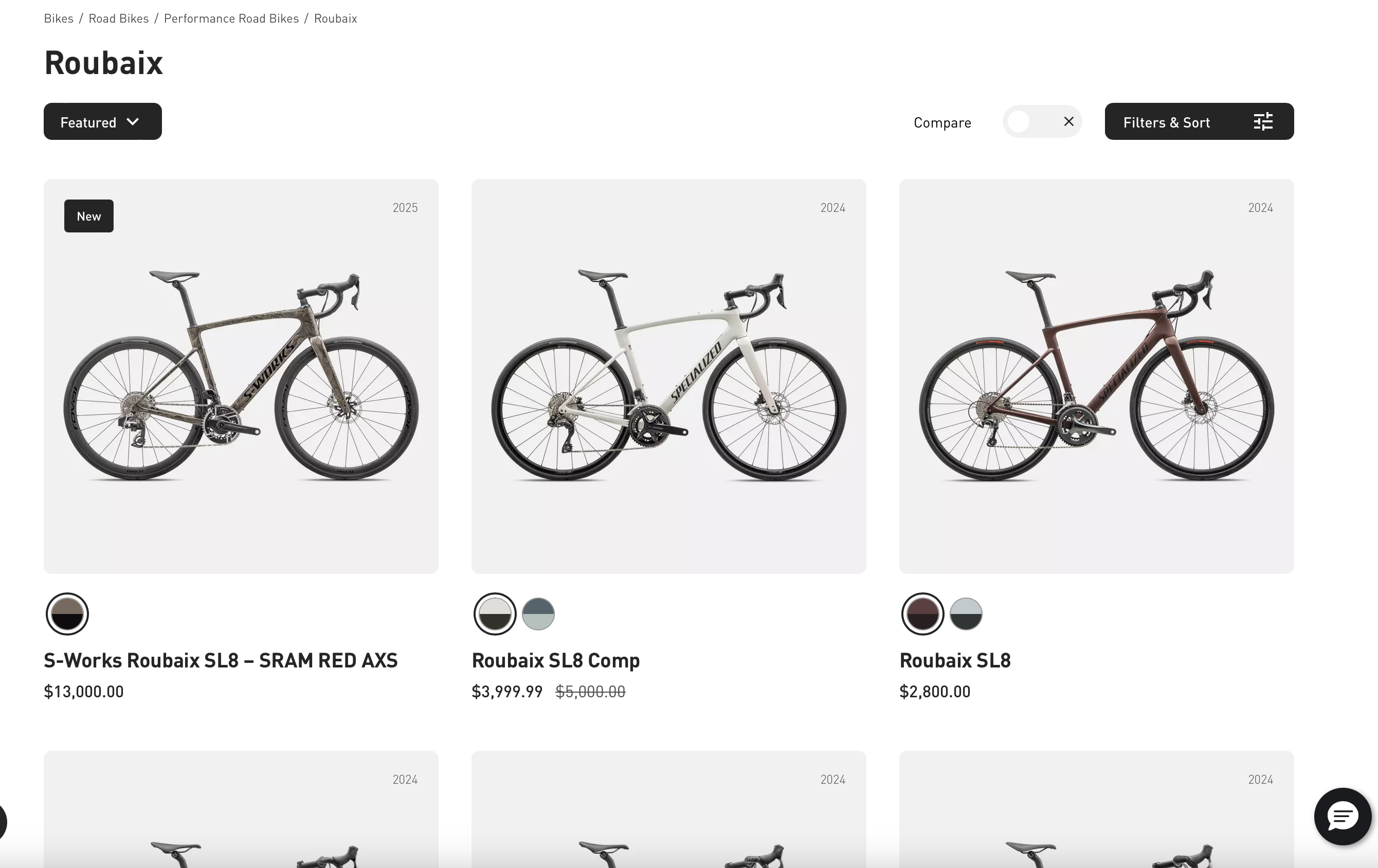Select the maroon swatch for Roubaix SL8
Screen dimensions: 1378x868
(922, 614)
